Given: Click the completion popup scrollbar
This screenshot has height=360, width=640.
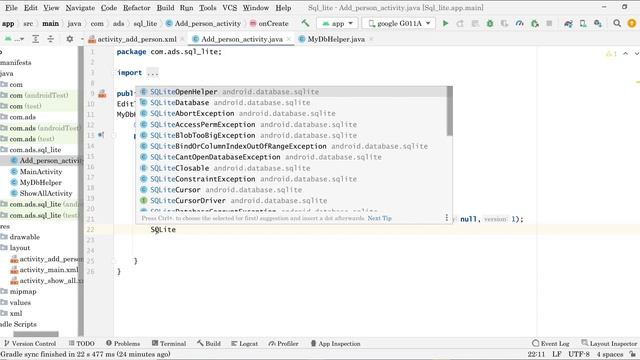Looking at the screenshot, I should pos(449,111).
